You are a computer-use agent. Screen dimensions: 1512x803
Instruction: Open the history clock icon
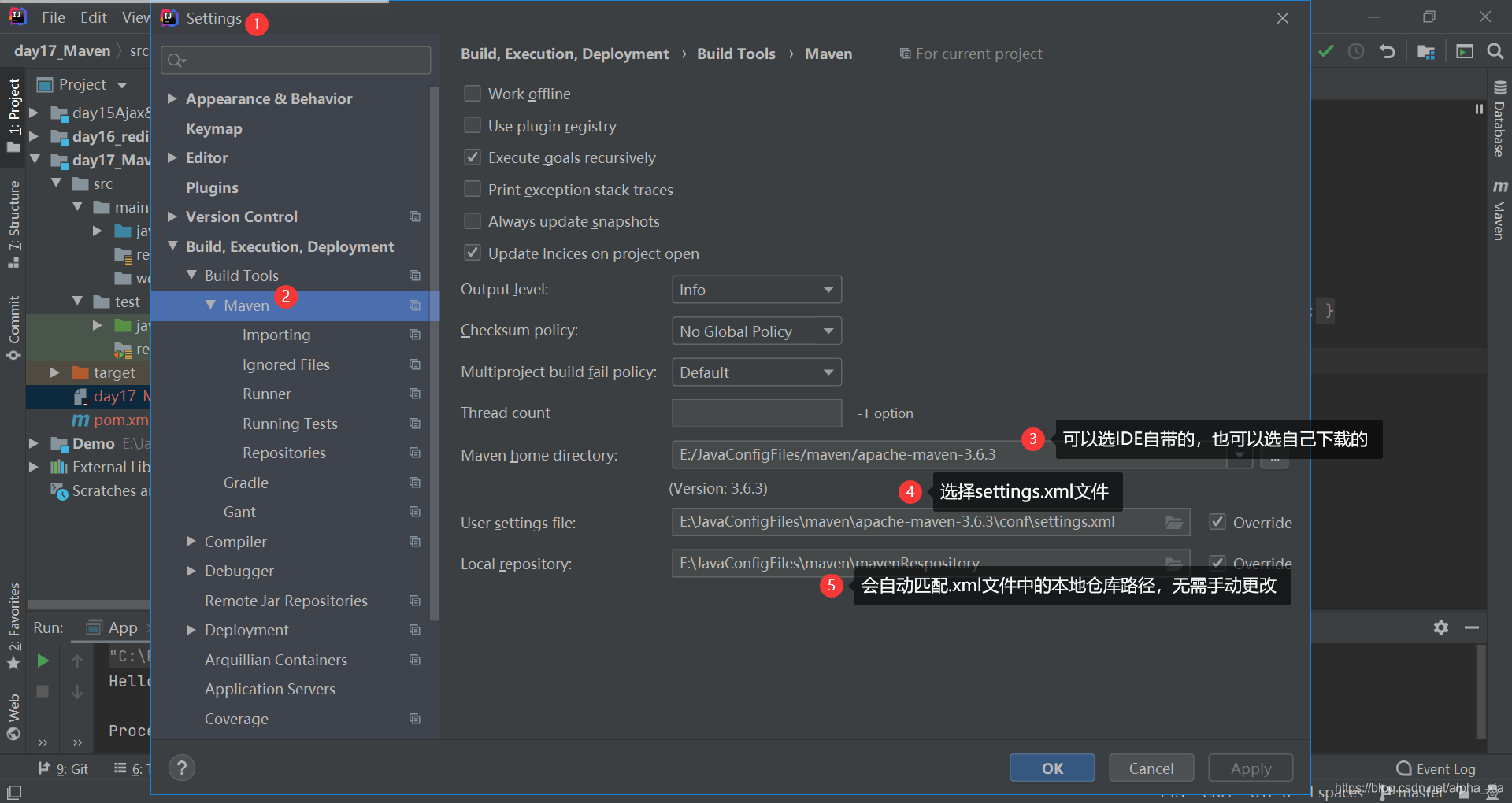pos(1356,51)
